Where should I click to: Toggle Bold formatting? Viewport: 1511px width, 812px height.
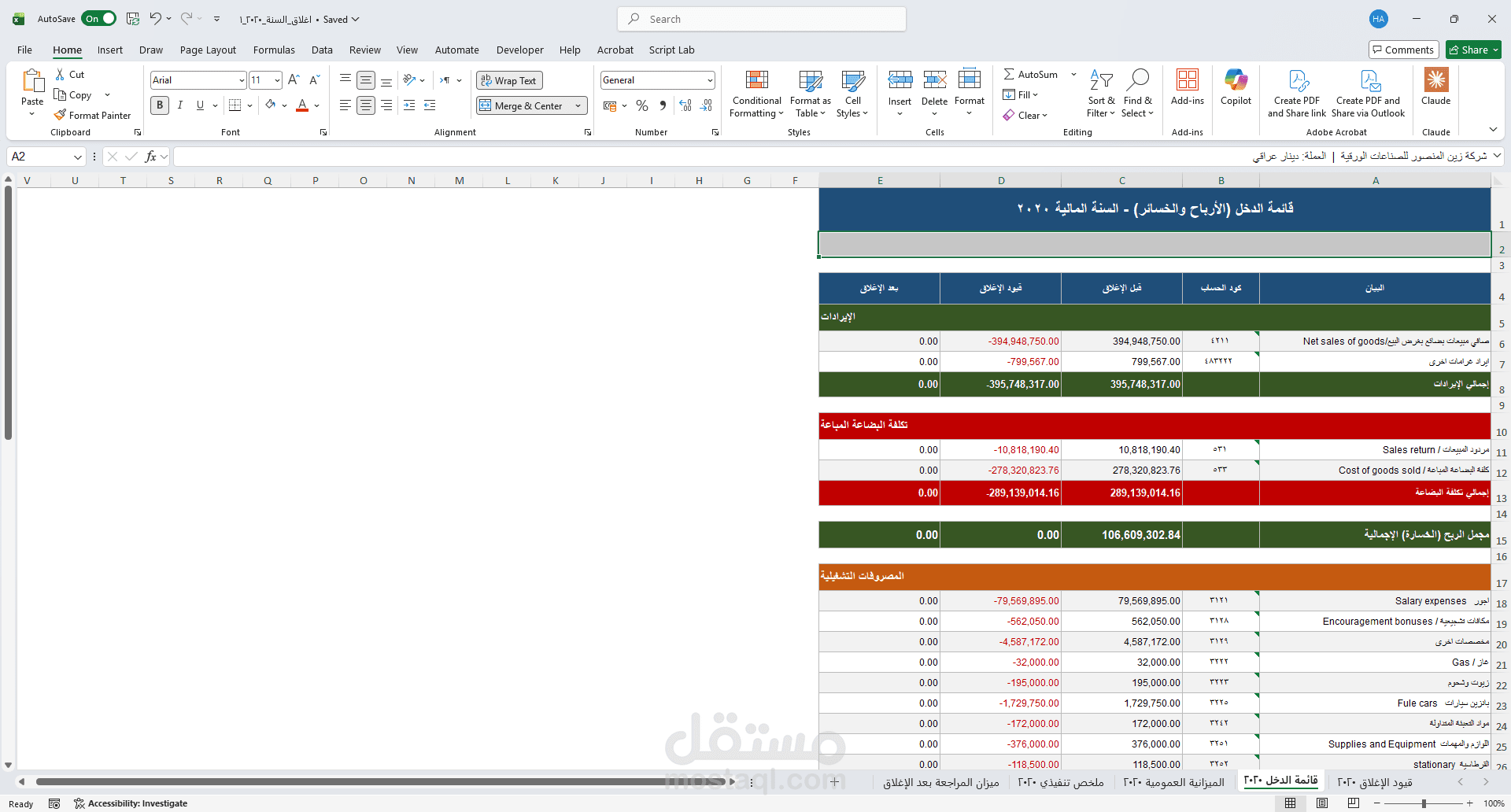tap(159, 105)
